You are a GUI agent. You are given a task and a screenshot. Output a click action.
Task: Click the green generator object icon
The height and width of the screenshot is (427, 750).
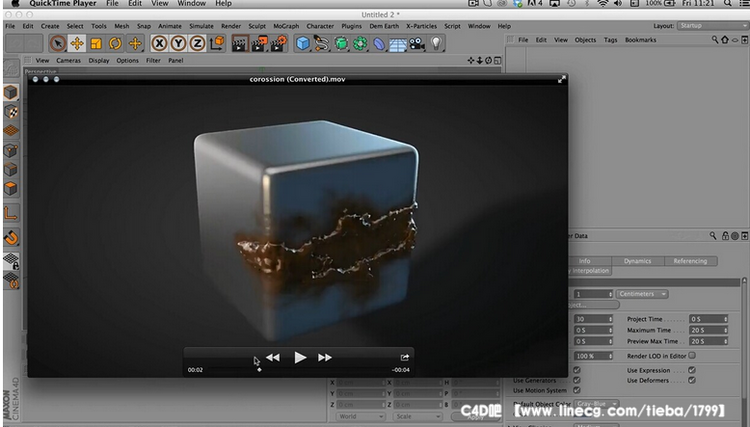(x=341, y=44)
